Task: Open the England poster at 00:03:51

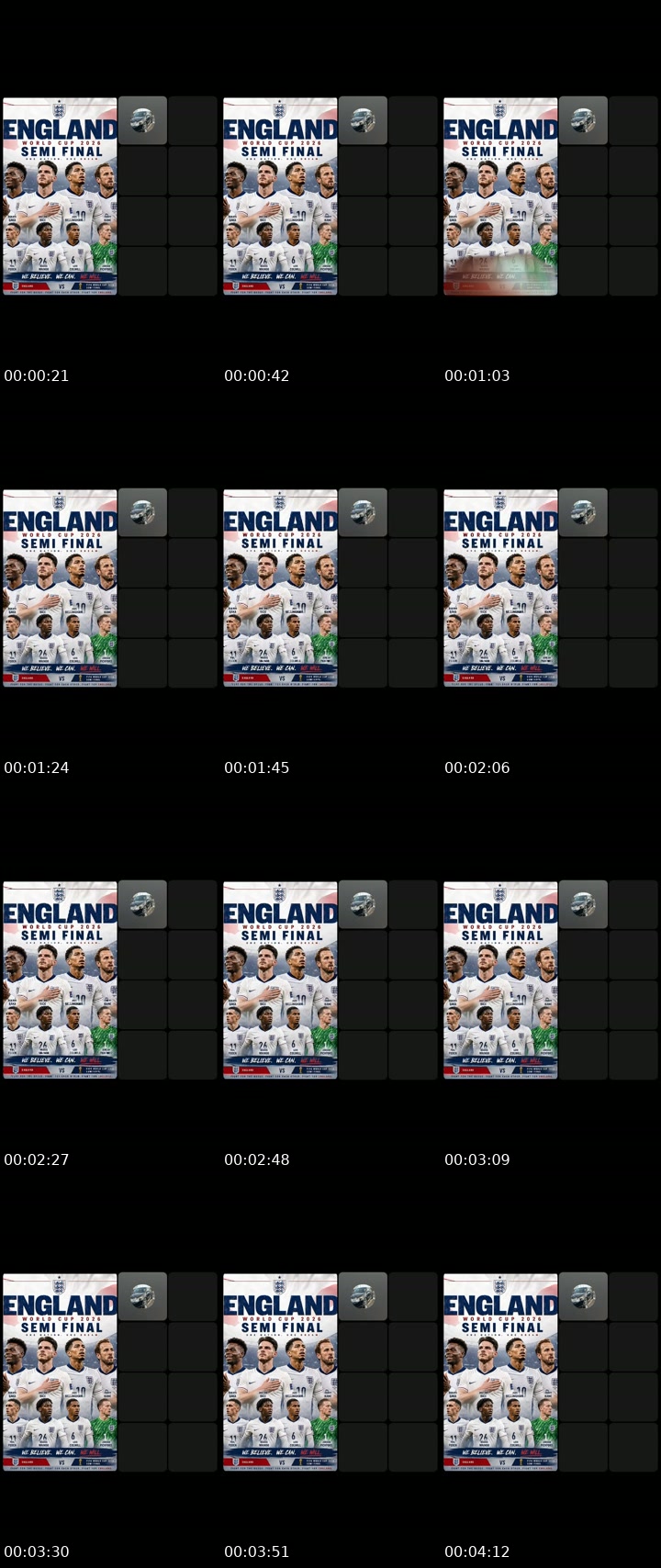Action: (280, 1372)
